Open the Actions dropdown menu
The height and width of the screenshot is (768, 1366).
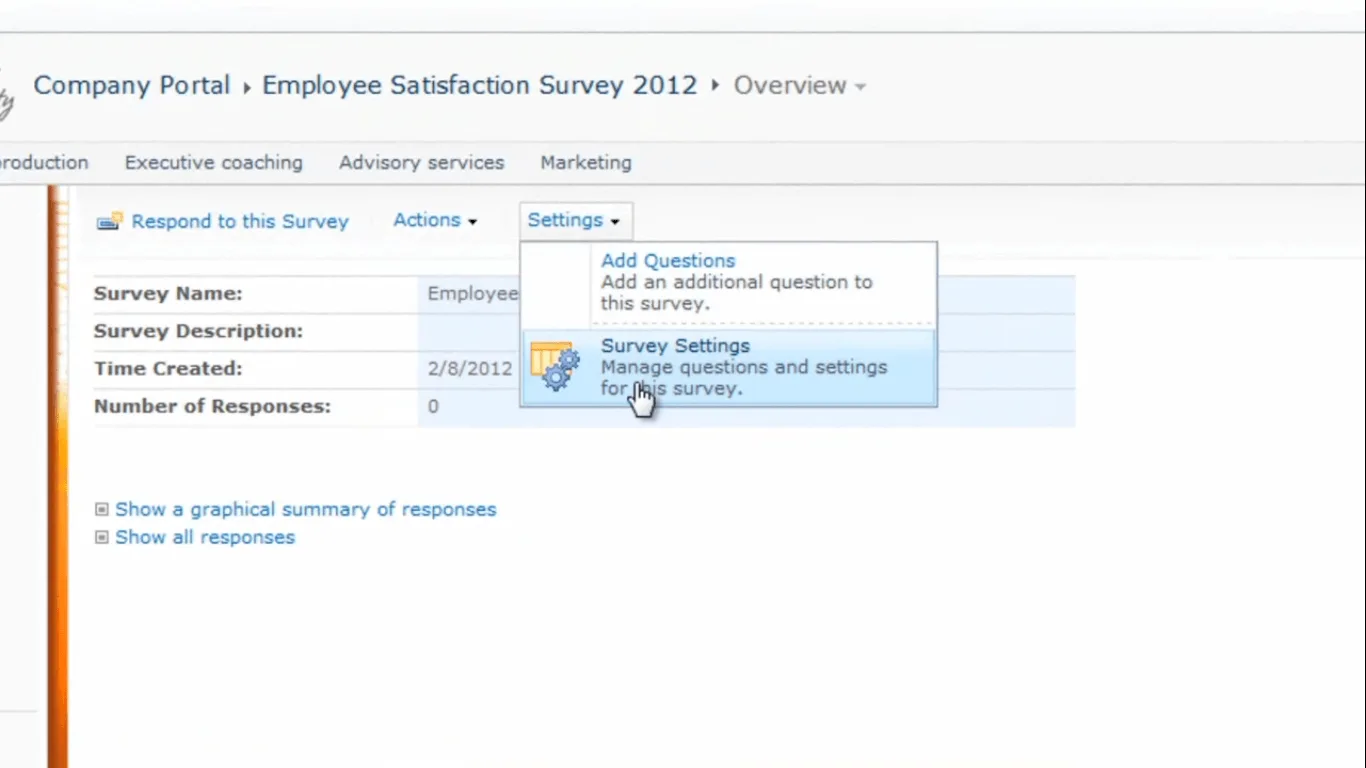pyautogui.click(x=435, y=221)
